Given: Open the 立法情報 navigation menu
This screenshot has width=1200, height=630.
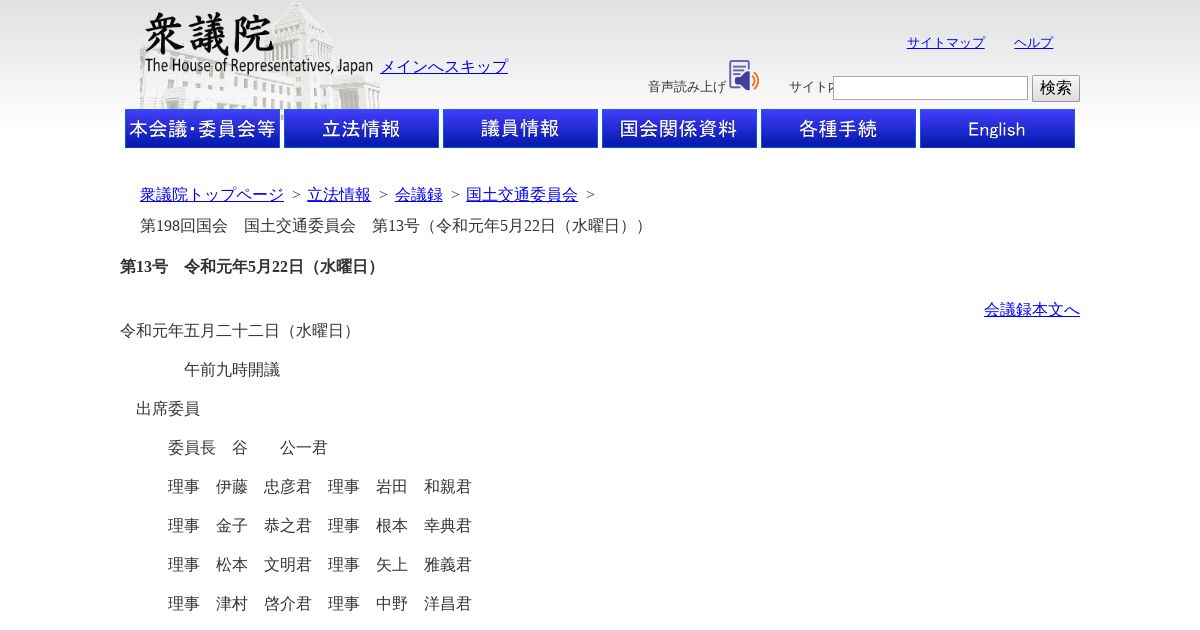Looking at the screenshot, I should (361, 129).
